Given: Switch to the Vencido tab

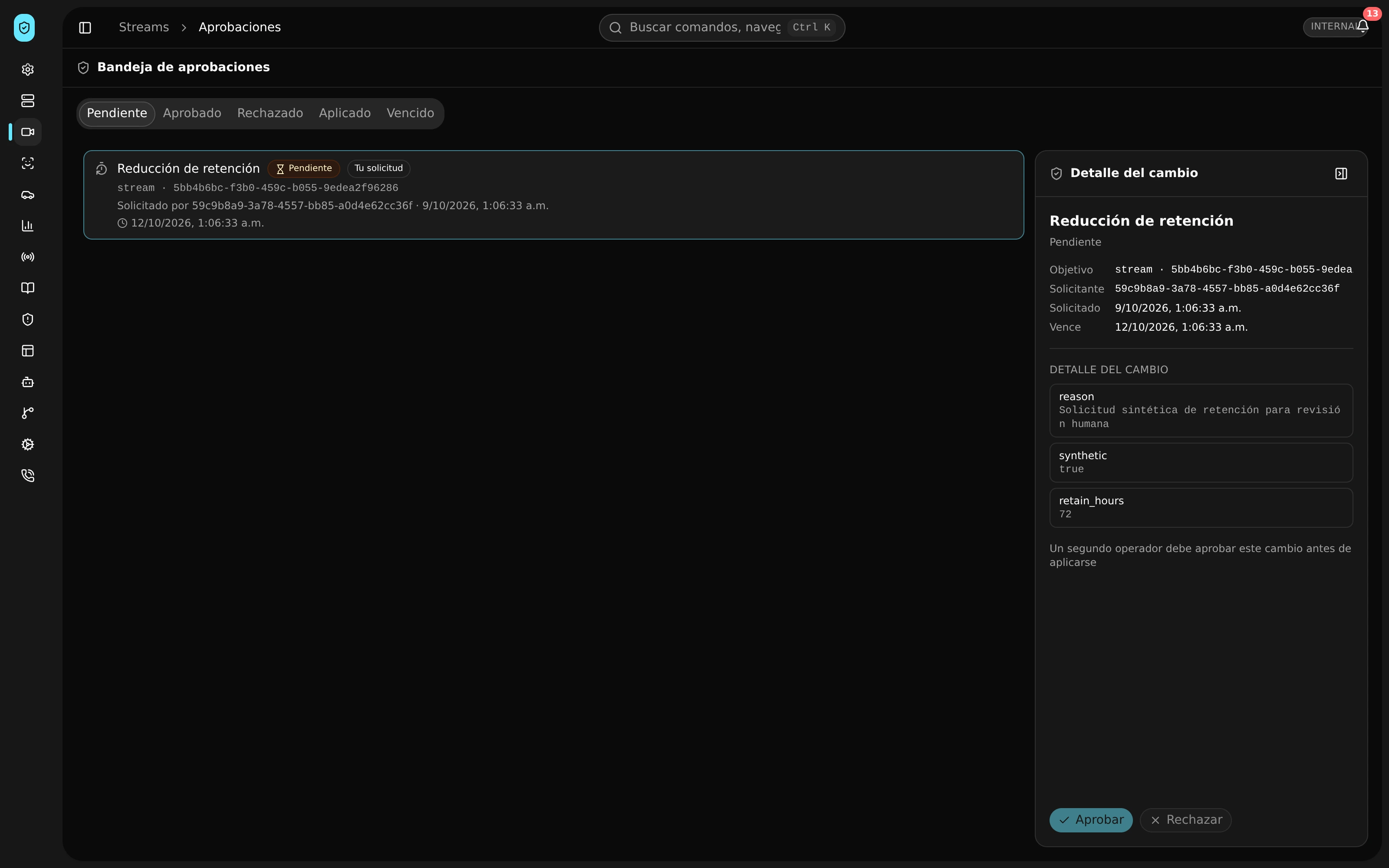Looking at the screenshot, I should point(410,114).
